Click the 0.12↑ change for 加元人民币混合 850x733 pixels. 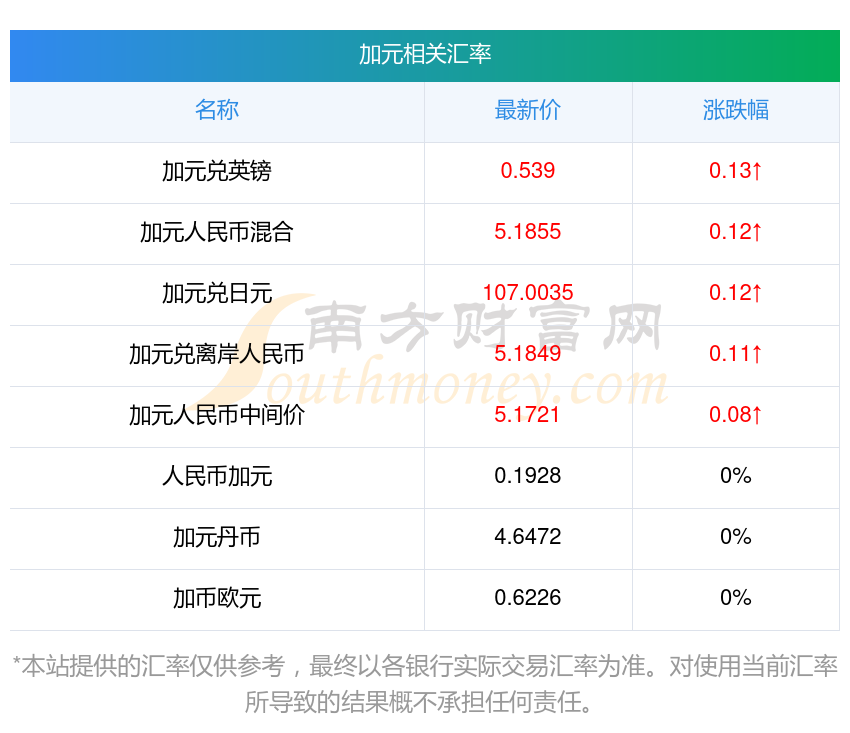736,232
